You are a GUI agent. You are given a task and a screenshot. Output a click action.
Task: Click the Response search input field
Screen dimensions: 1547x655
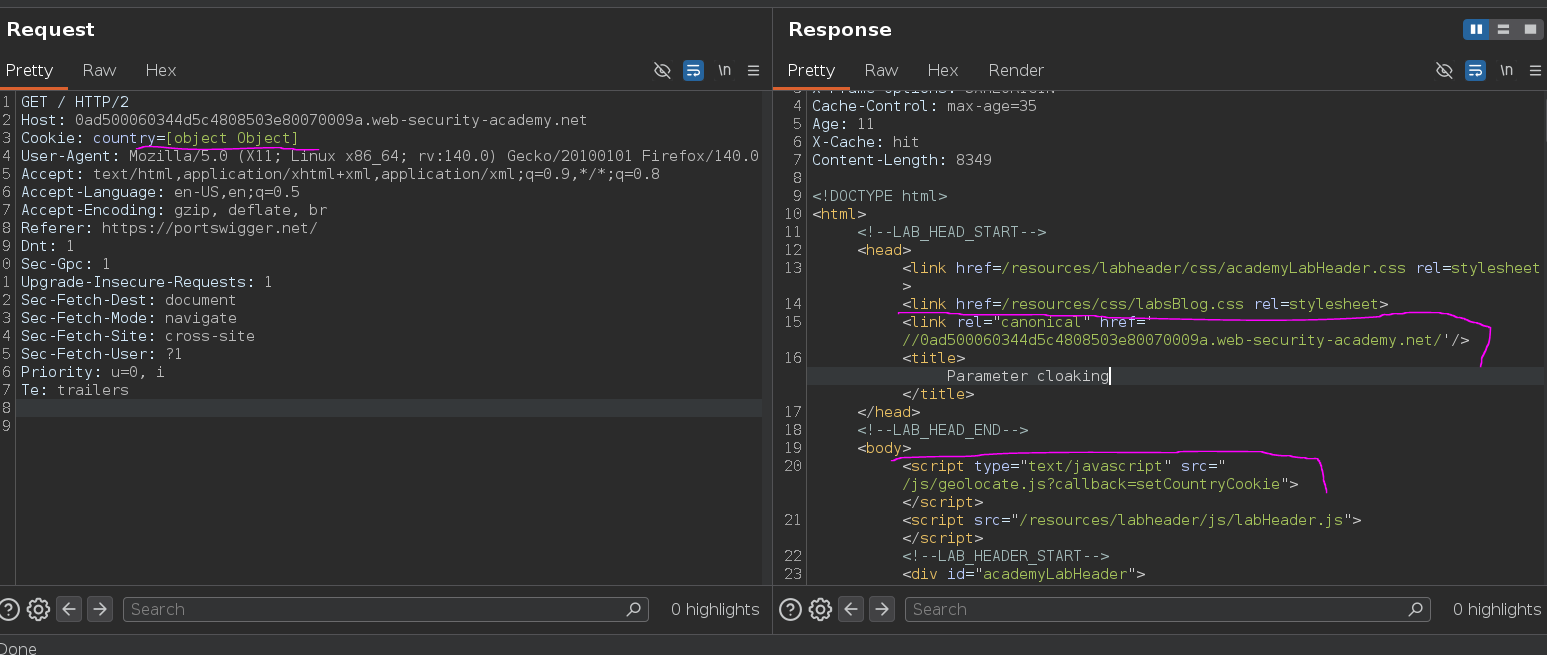pos(1167,609)
